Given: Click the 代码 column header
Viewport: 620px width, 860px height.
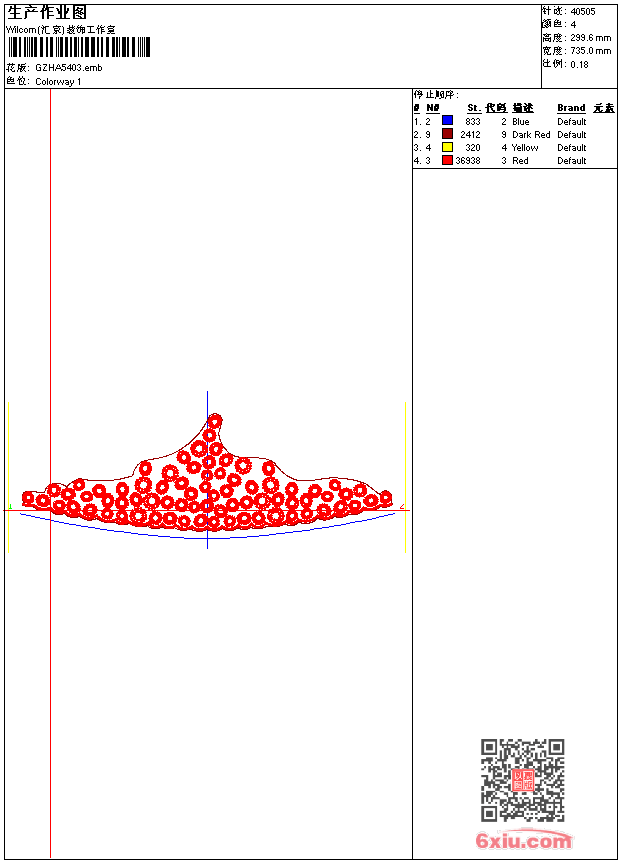Looking at the screenshot, I should [496, 108].
